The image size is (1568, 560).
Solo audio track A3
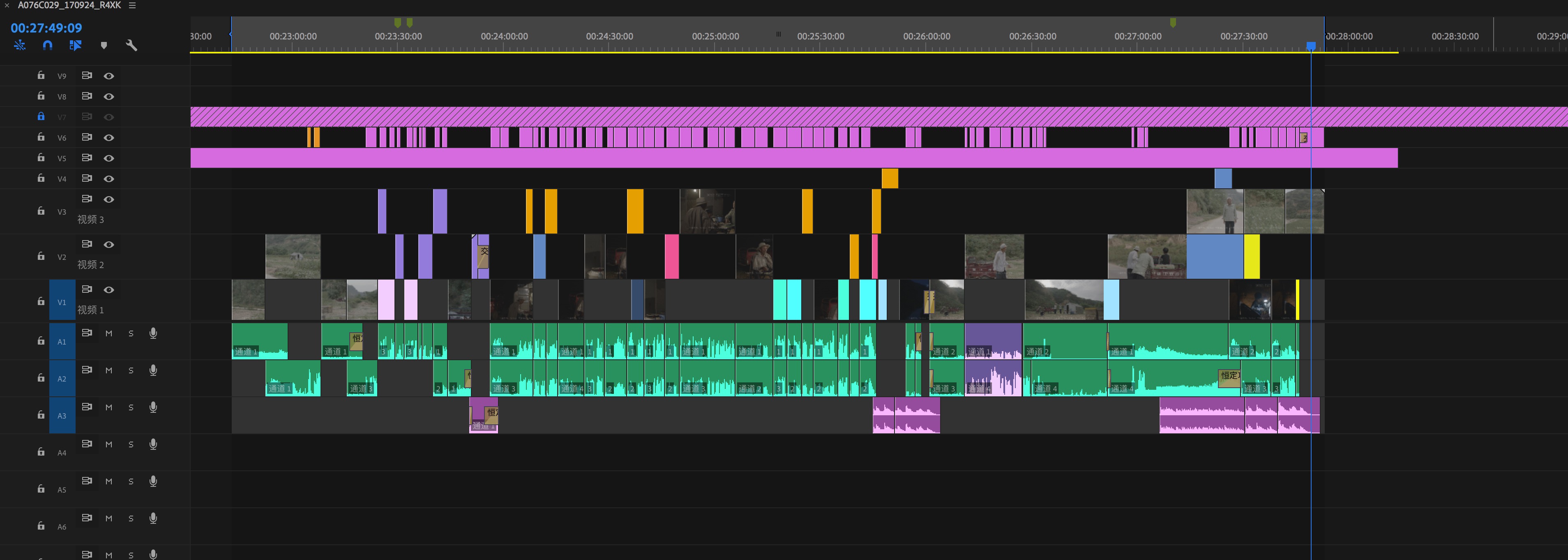131,407
